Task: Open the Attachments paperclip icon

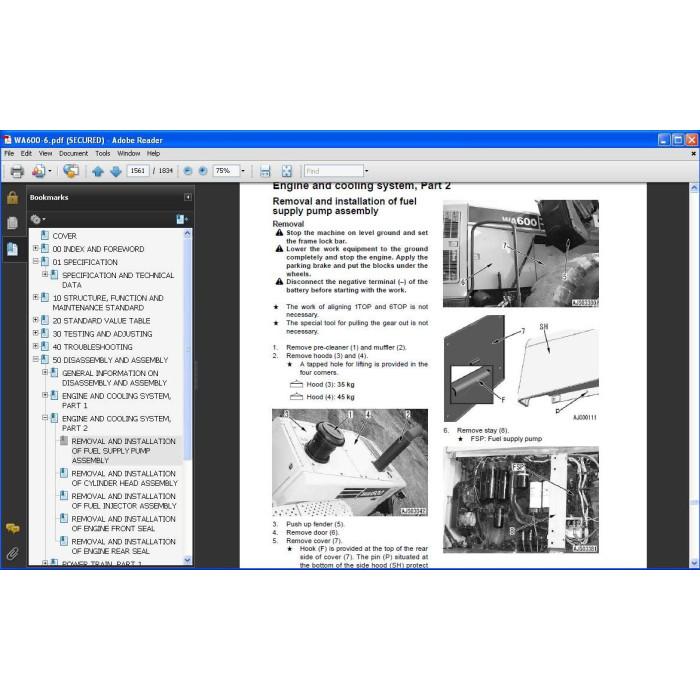Action: pyautogui.click(x=12, y=554)
